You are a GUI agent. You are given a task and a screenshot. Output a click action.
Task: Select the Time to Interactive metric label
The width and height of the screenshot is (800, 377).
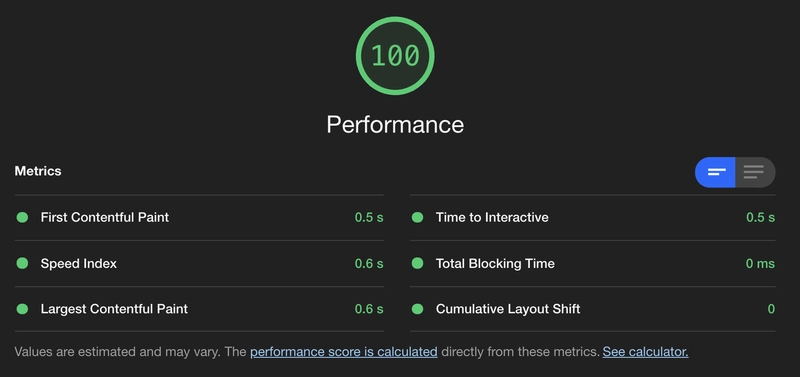(x=492, y=217)
